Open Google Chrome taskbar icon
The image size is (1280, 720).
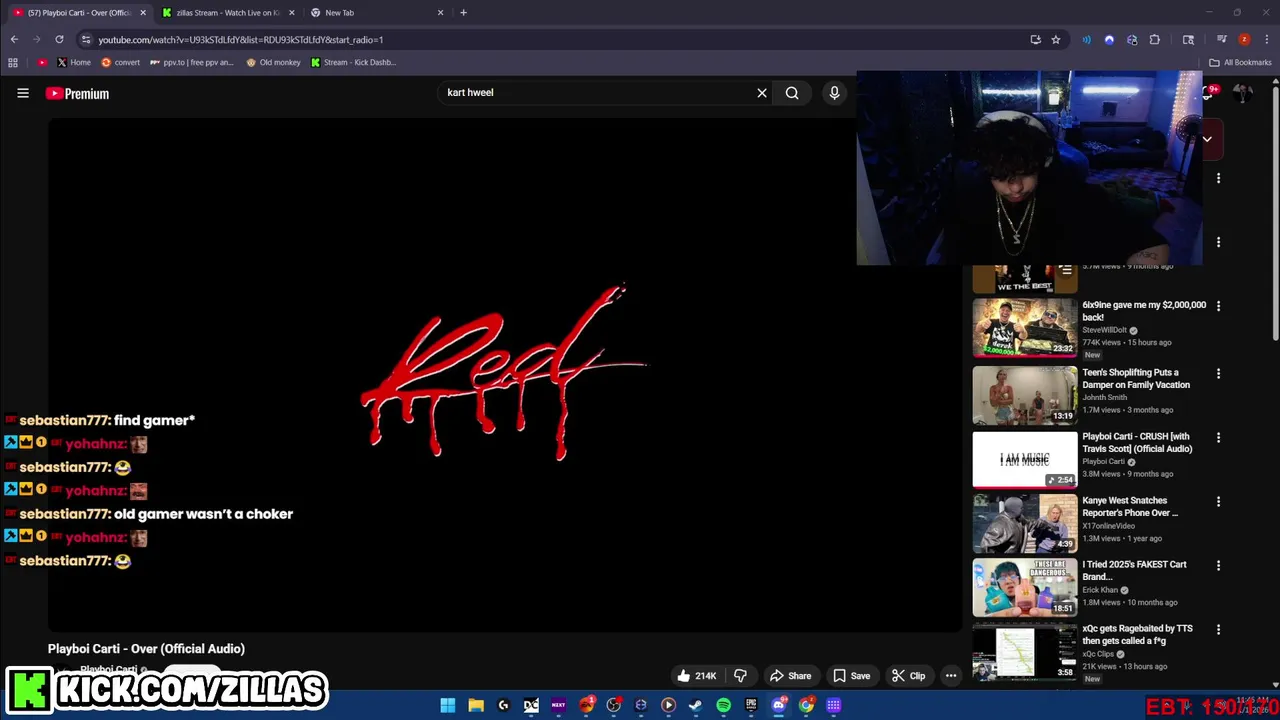click(806, 705)
